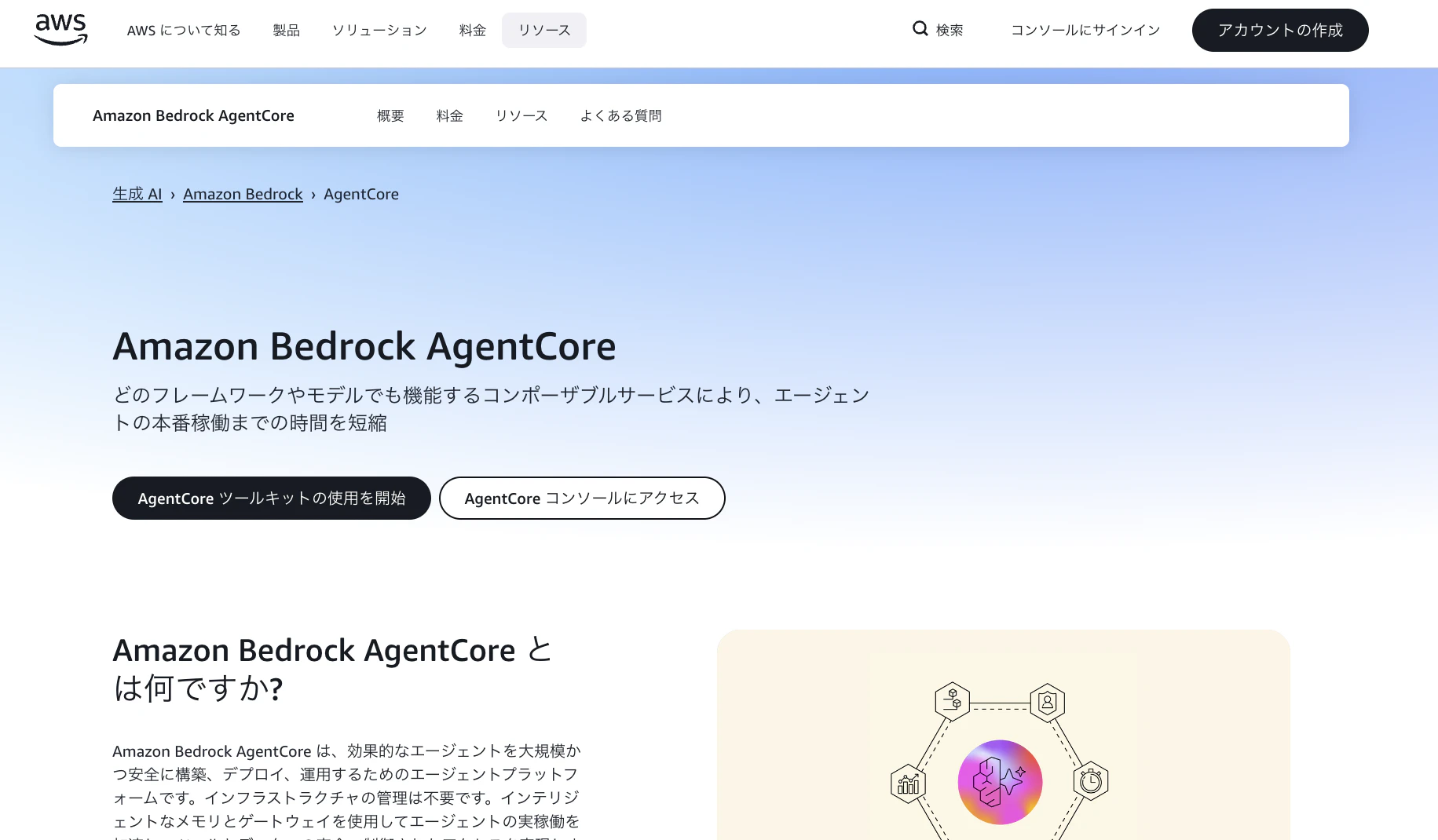Click the subtitle starting どのフレームワークやモデルでも

coord(492,409)
